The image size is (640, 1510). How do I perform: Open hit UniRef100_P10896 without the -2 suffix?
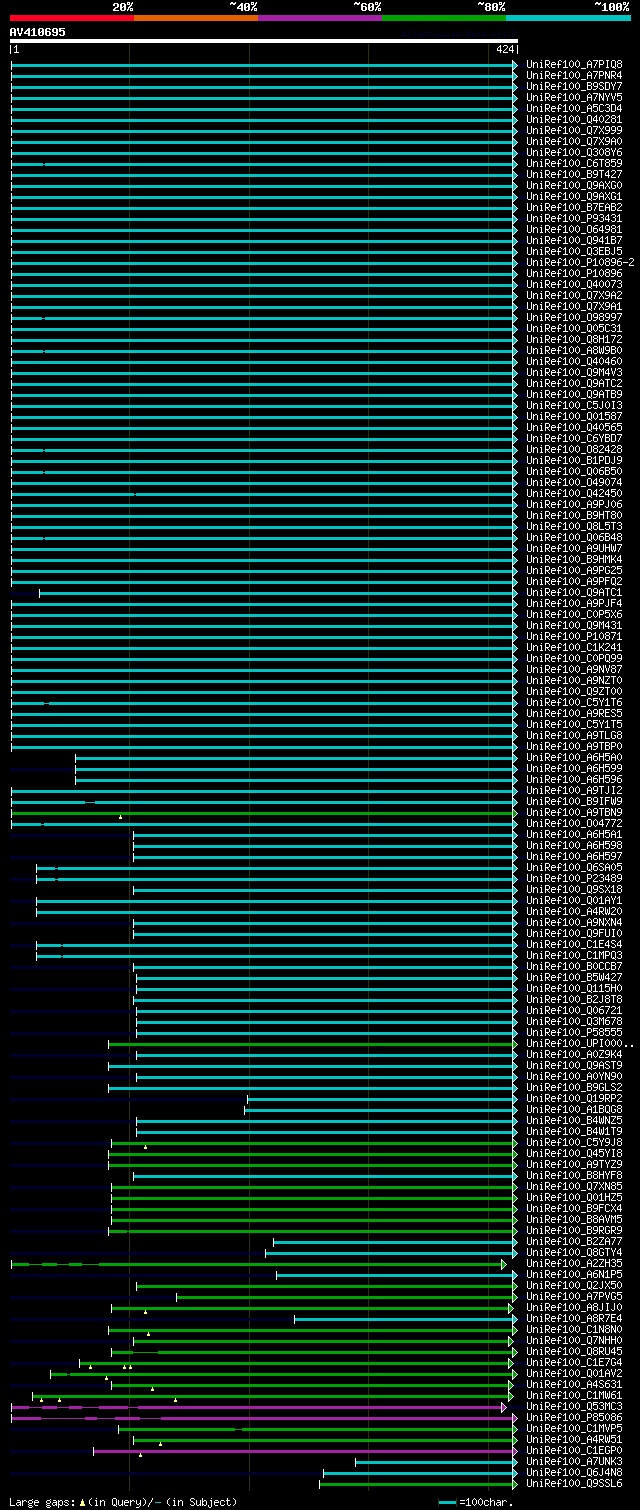click(574, 273)
